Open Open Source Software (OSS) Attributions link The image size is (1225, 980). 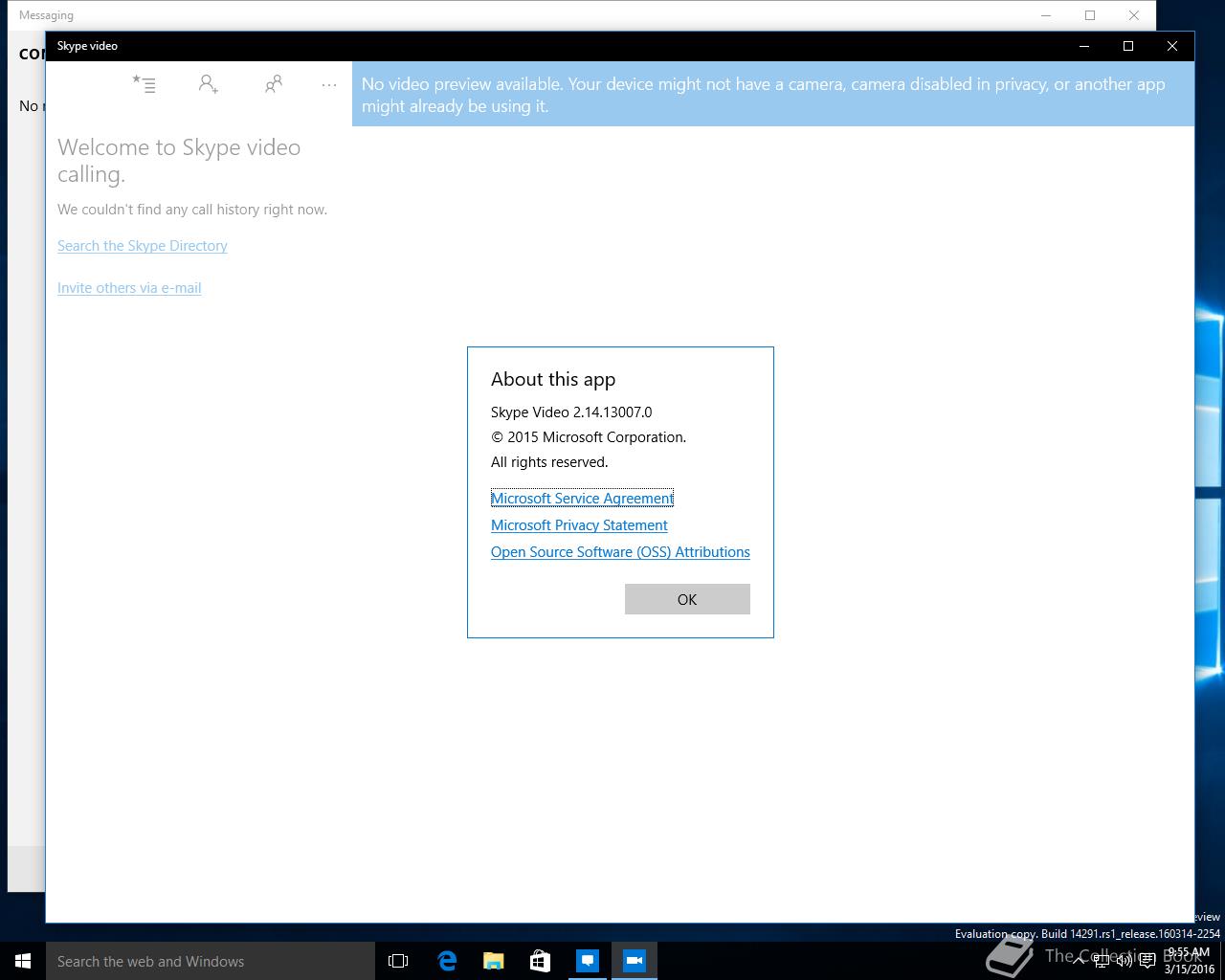tap(620, 551)
